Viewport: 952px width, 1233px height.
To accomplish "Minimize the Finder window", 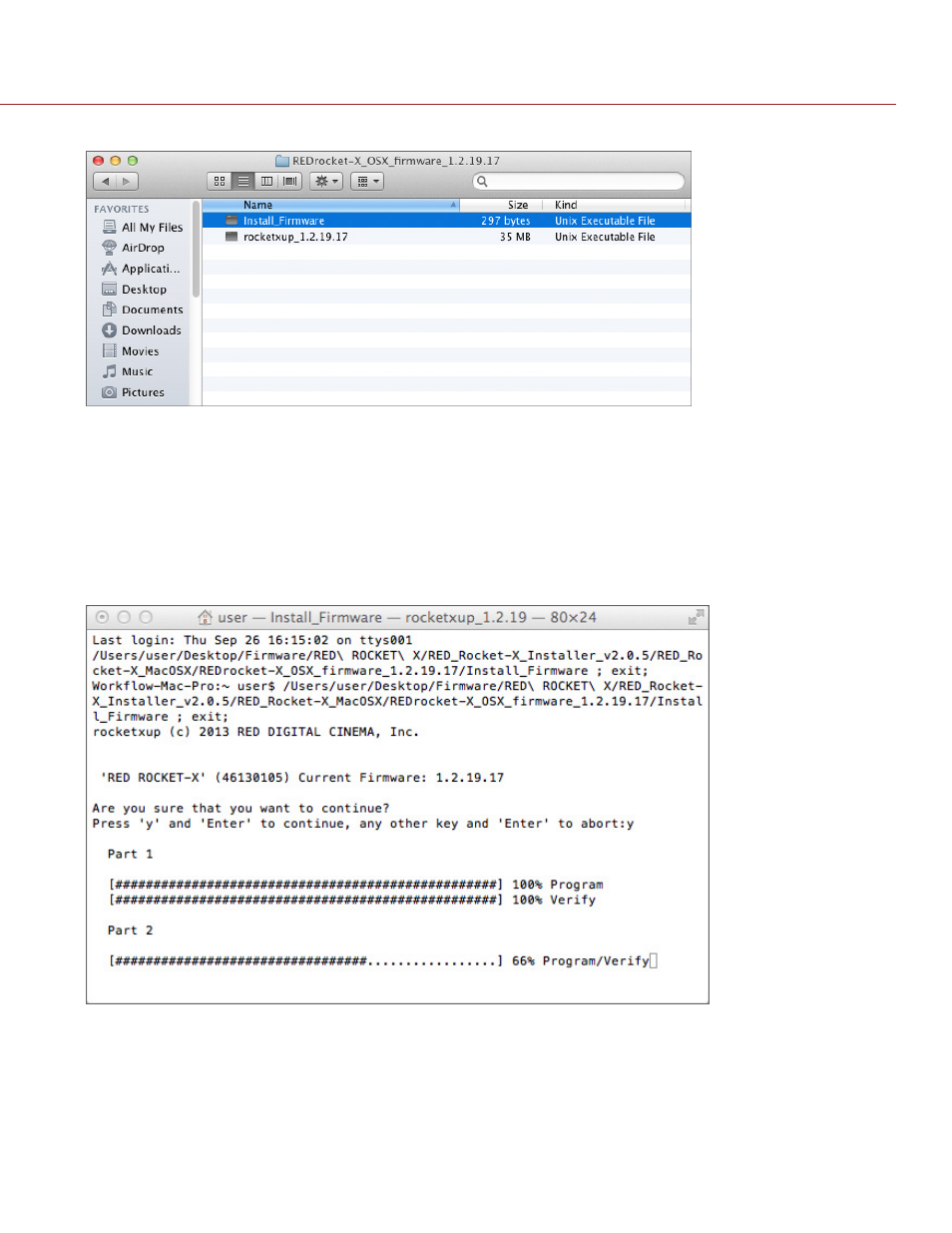I will 115,161.
